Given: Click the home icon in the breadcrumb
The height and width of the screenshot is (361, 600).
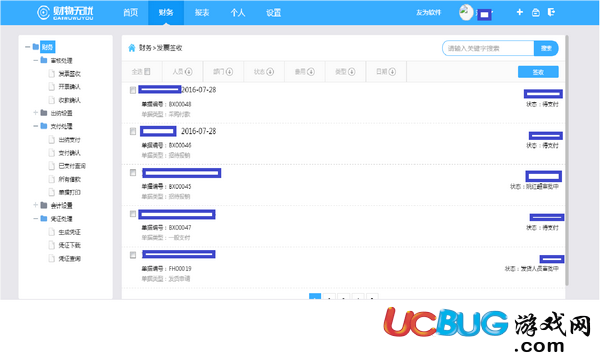Looking at the screenshot, I should 132,48.
